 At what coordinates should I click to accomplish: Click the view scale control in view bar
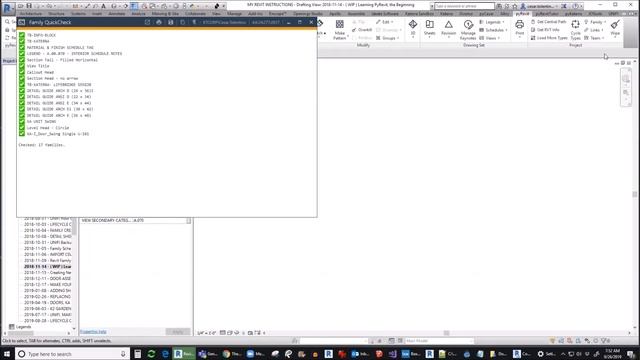[x=207, y=333]
